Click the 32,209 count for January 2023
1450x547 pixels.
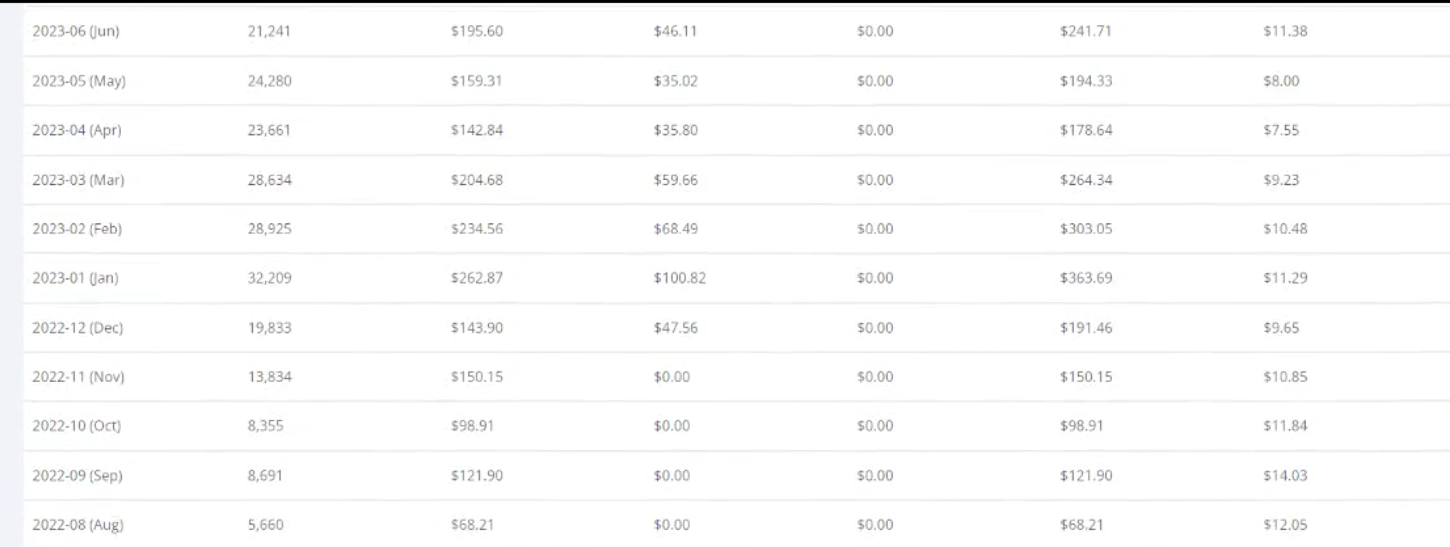coord(269,278)
